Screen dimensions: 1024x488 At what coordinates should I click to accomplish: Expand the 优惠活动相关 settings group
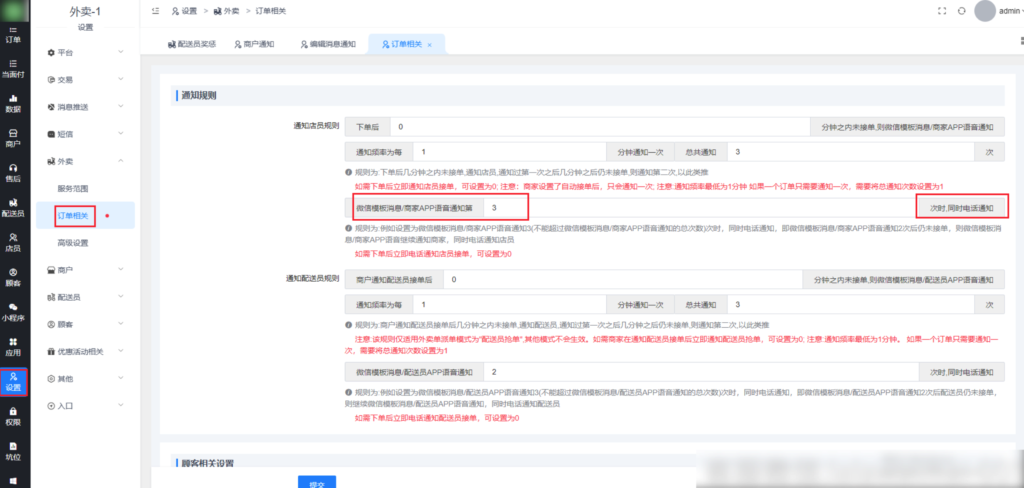tap(85, 351)
